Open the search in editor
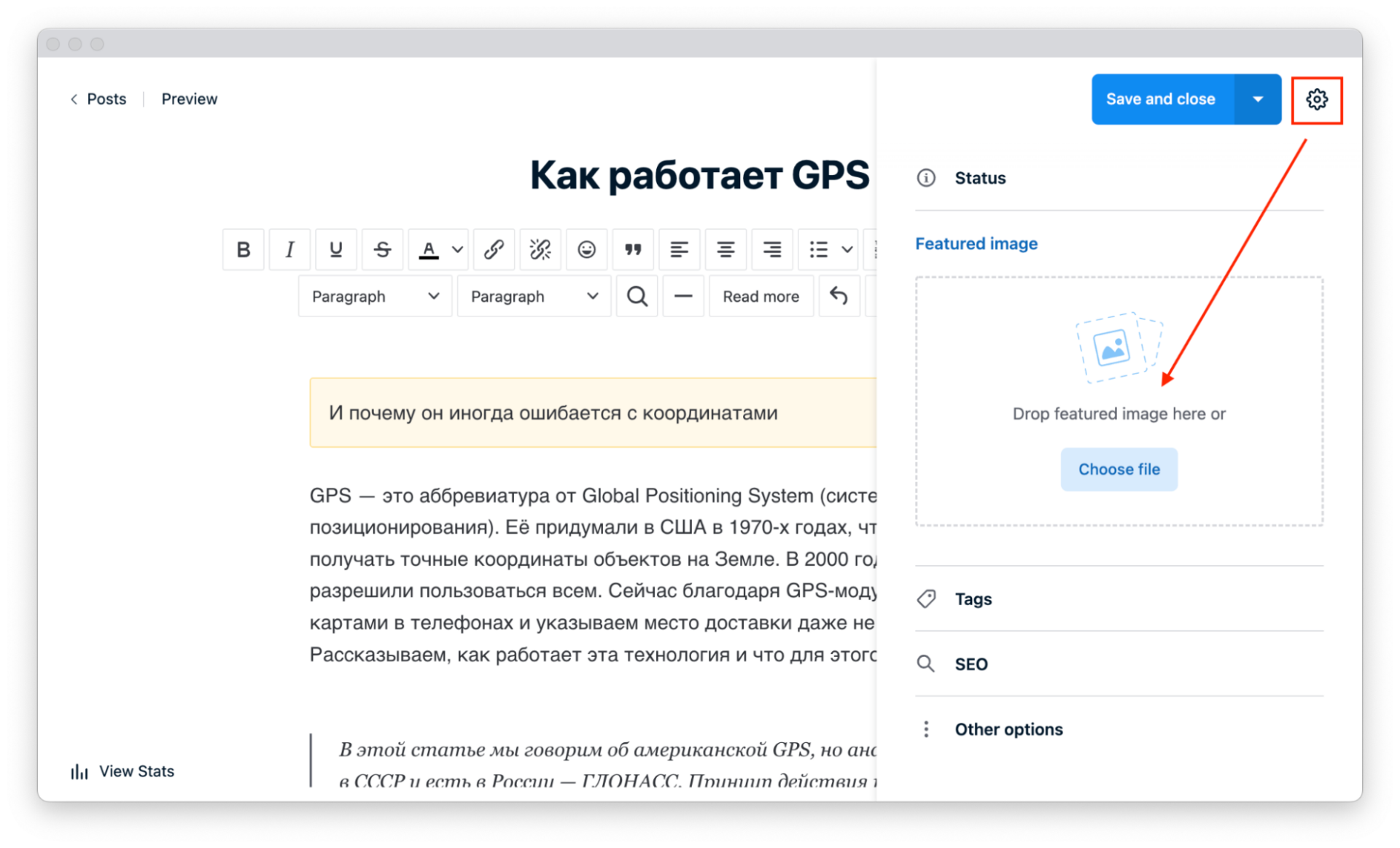Viewport: 1400px width, 848px height. (x=637, y=296)
